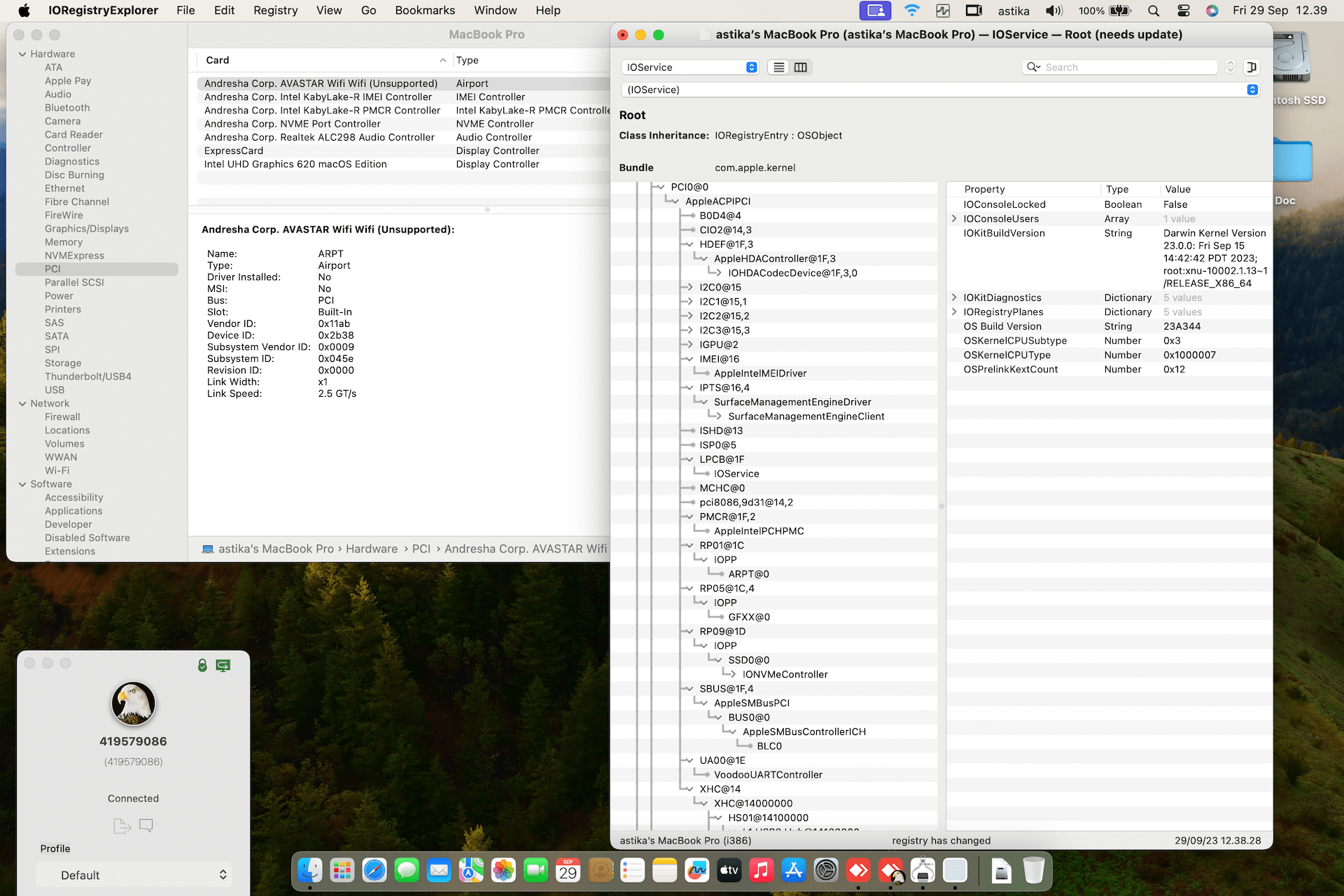Open Reminders from the Dock
Screen dimensions: 1344x896
(x=633, y=871)
